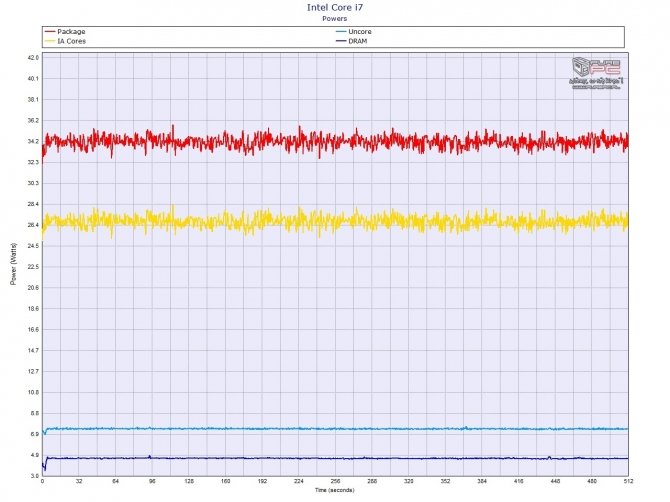Click the 32 time axis value

click(79, 481)
